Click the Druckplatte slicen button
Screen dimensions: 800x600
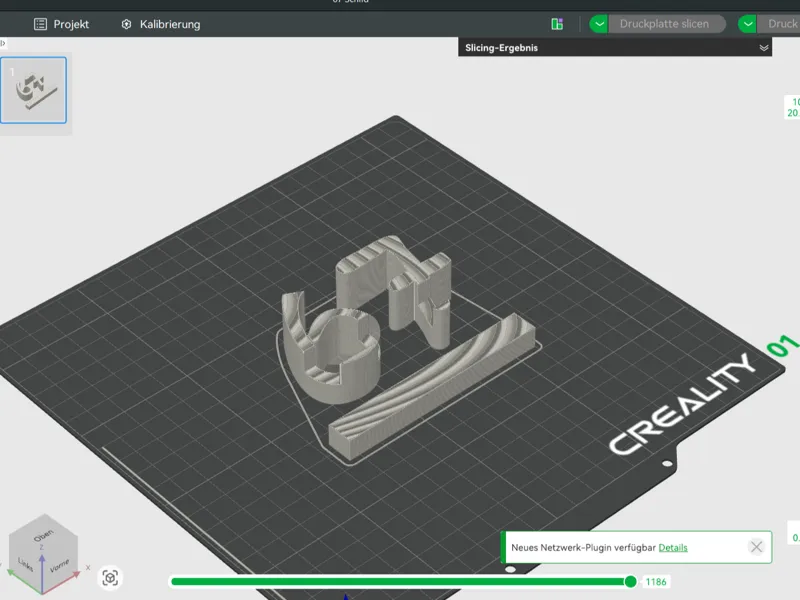665,24
